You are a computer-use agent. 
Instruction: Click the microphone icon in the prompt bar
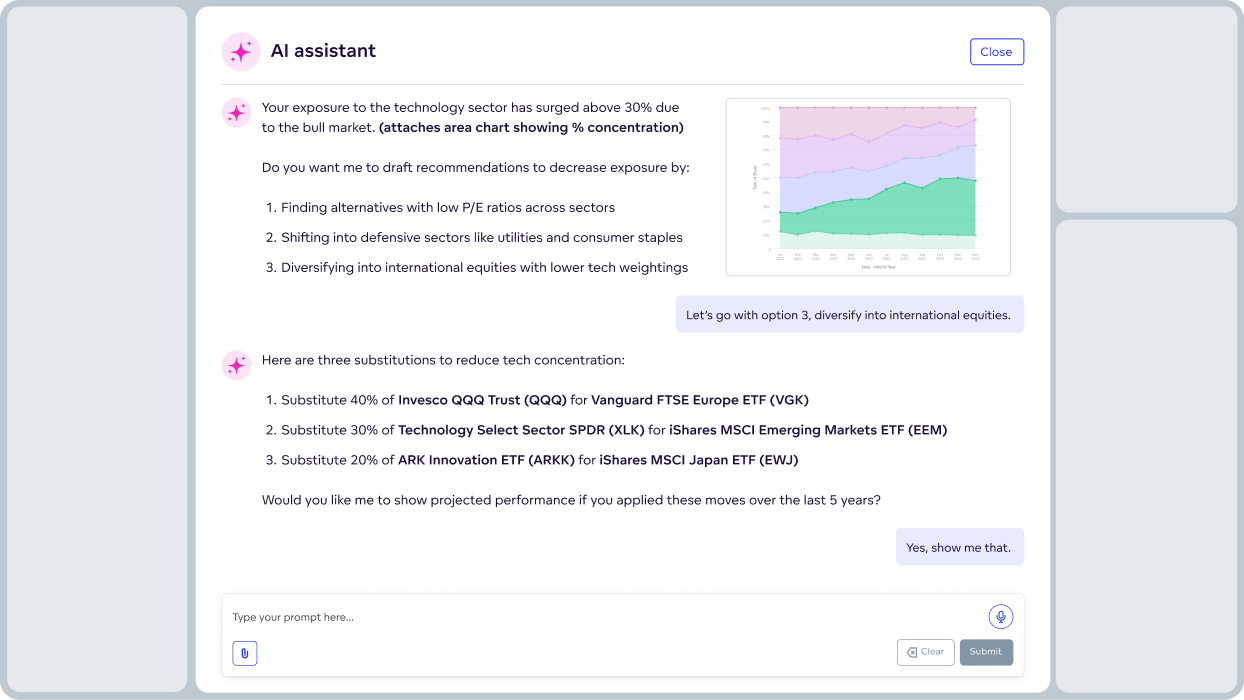(999, 616)
